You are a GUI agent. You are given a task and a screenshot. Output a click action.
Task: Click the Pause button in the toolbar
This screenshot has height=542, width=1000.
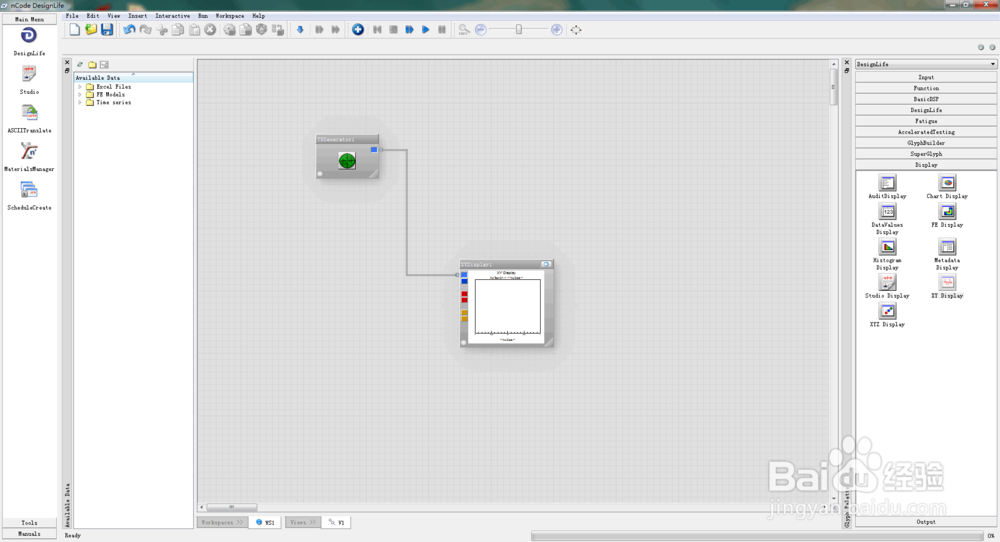tap(442, 29)
